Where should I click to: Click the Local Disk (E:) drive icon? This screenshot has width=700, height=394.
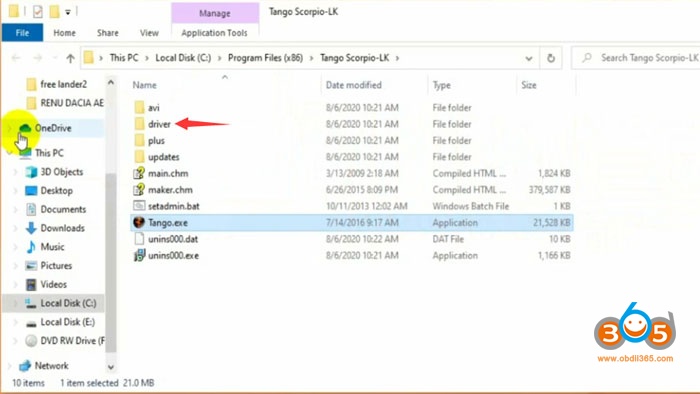(x=31, y=323)
